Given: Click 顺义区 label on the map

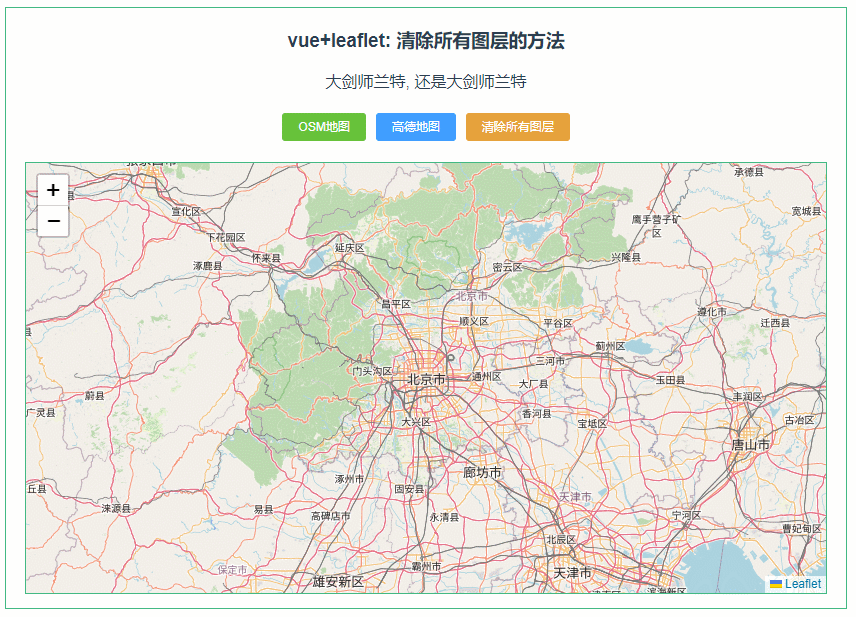Looking at the screenshot, I should click(x=473, y=322).
